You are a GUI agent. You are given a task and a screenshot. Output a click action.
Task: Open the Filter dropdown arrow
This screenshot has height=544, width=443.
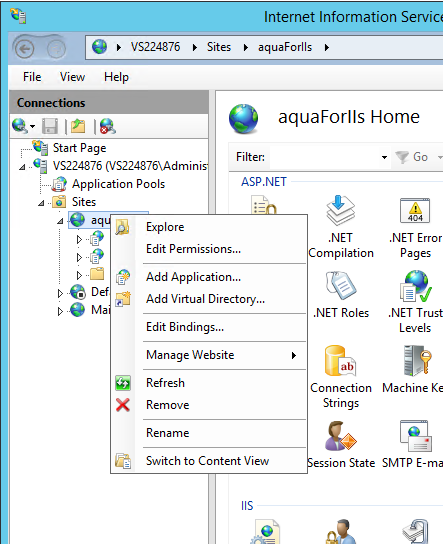[384, 157]
